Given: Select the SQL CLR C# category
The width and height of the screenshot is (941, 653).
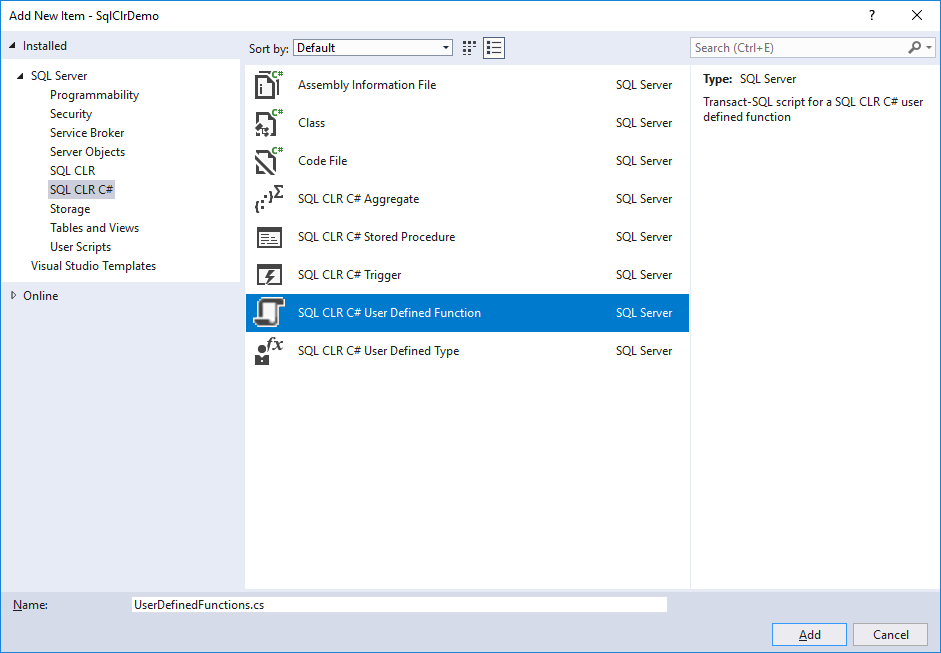Looking at the screenshot, I should (x=82, y=190).
